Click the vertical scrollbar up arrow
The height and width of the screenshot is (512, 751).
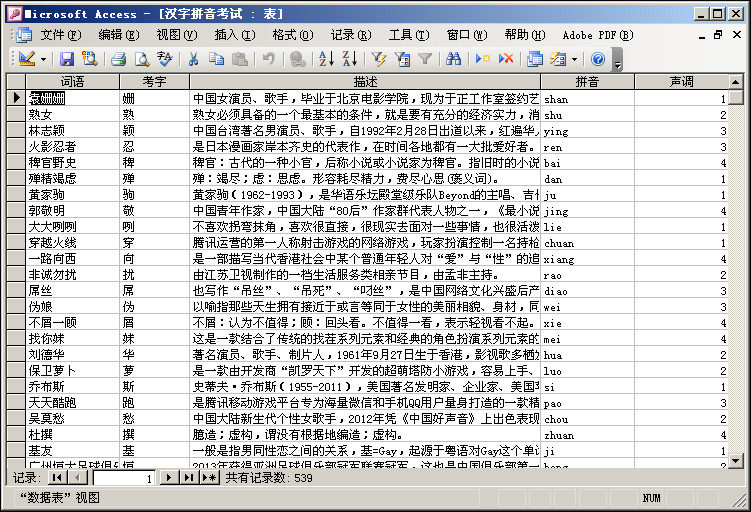736,82
